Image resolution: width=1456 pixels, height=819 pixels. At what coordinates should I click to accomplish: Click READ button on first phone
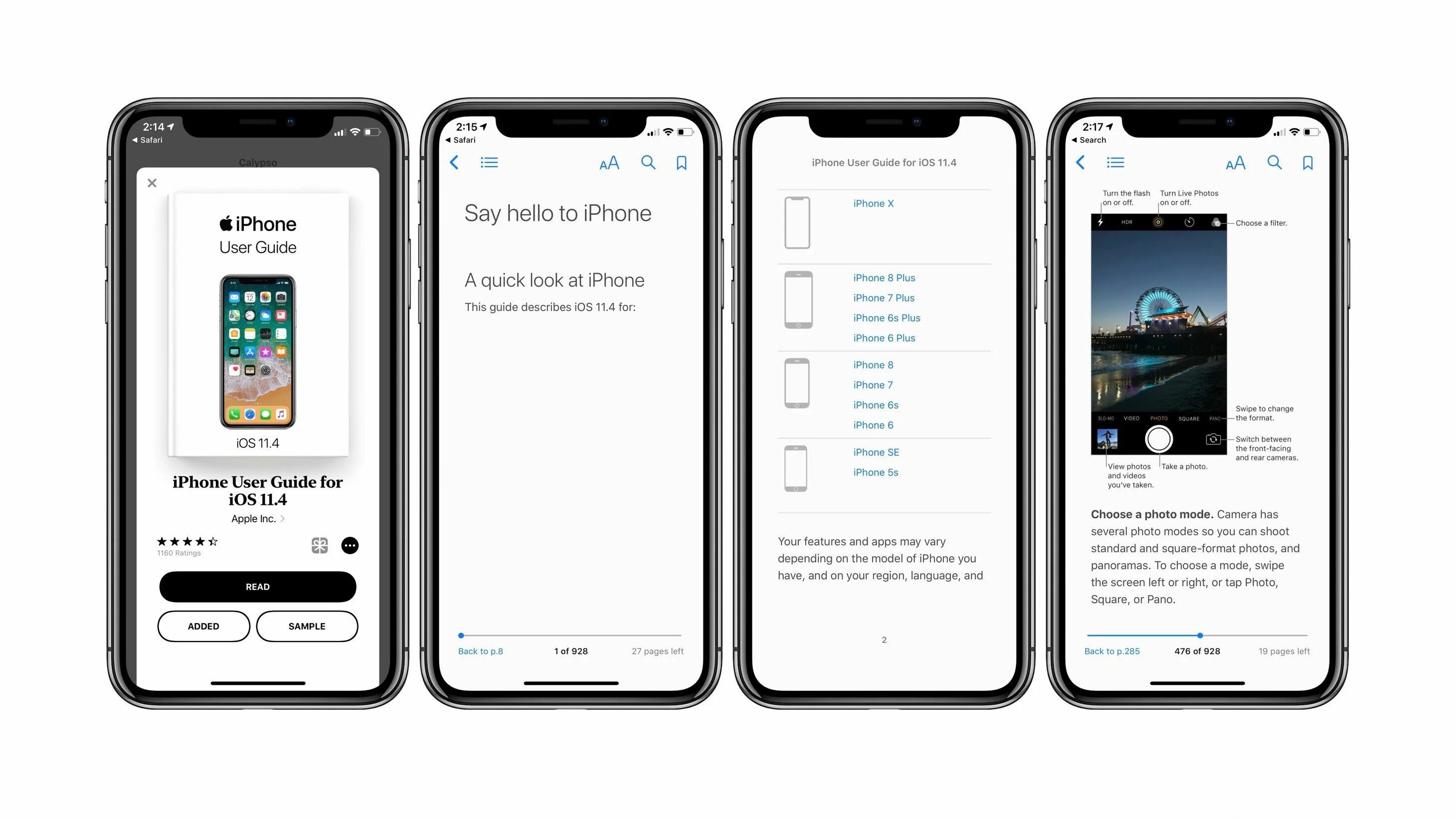[257, 586]
